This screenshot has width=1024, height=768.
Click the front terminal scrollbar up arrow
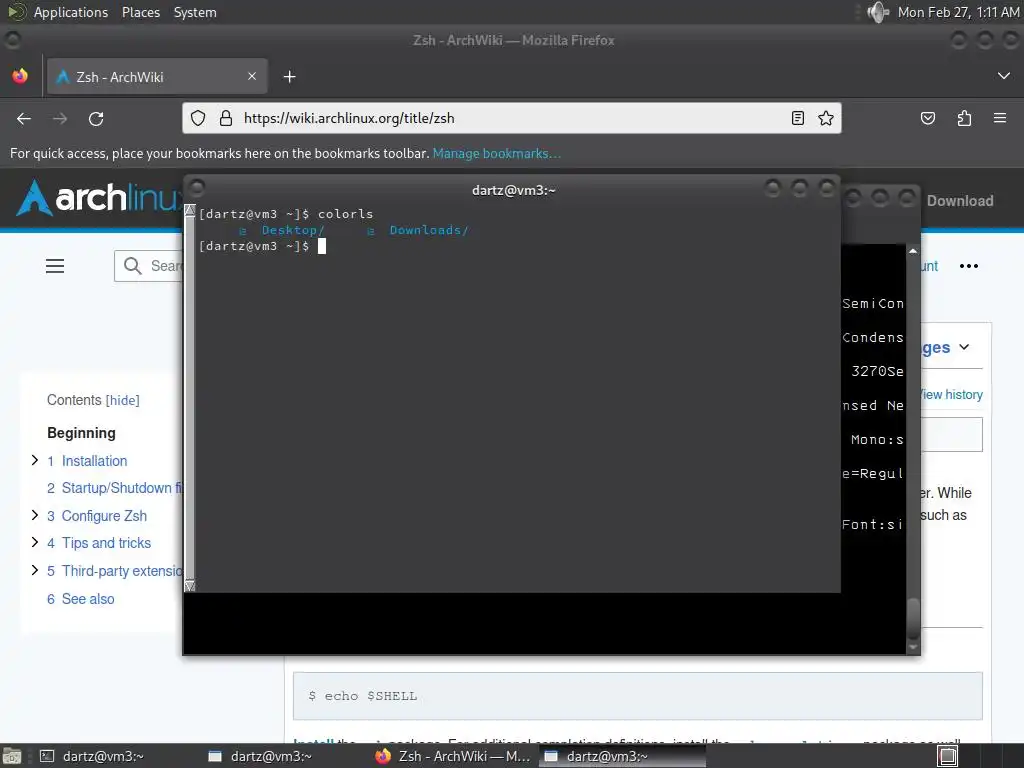click(x=189, y=210)
